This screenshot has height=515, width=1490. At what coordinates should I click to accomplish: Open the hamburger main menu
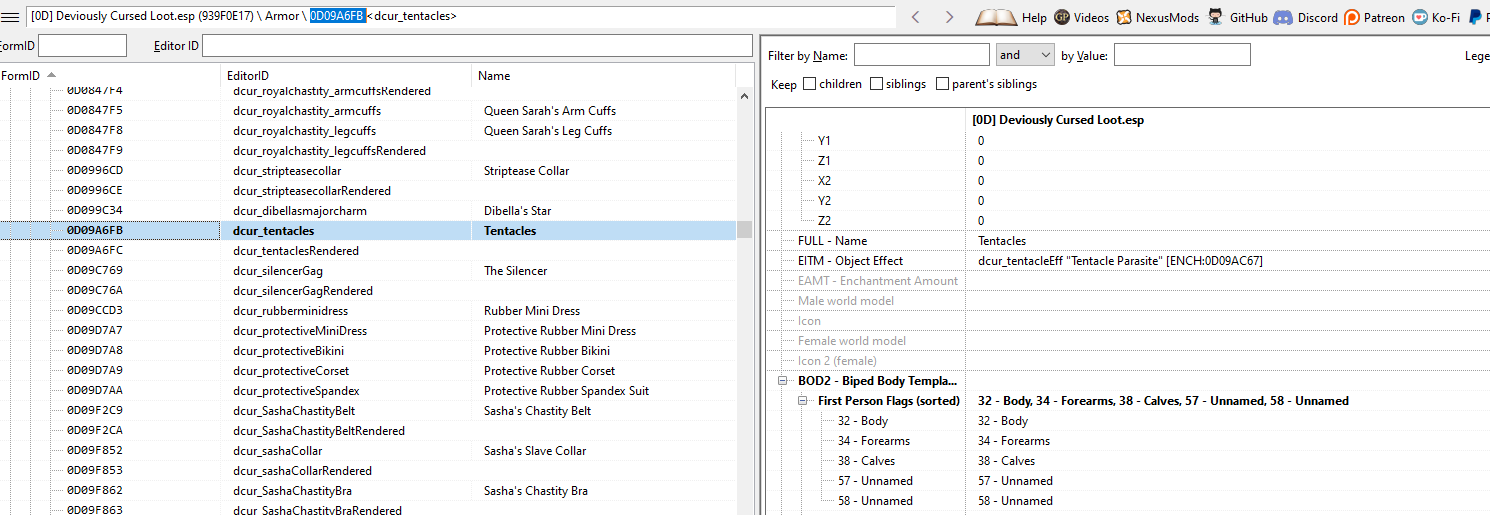pos(9,17)
